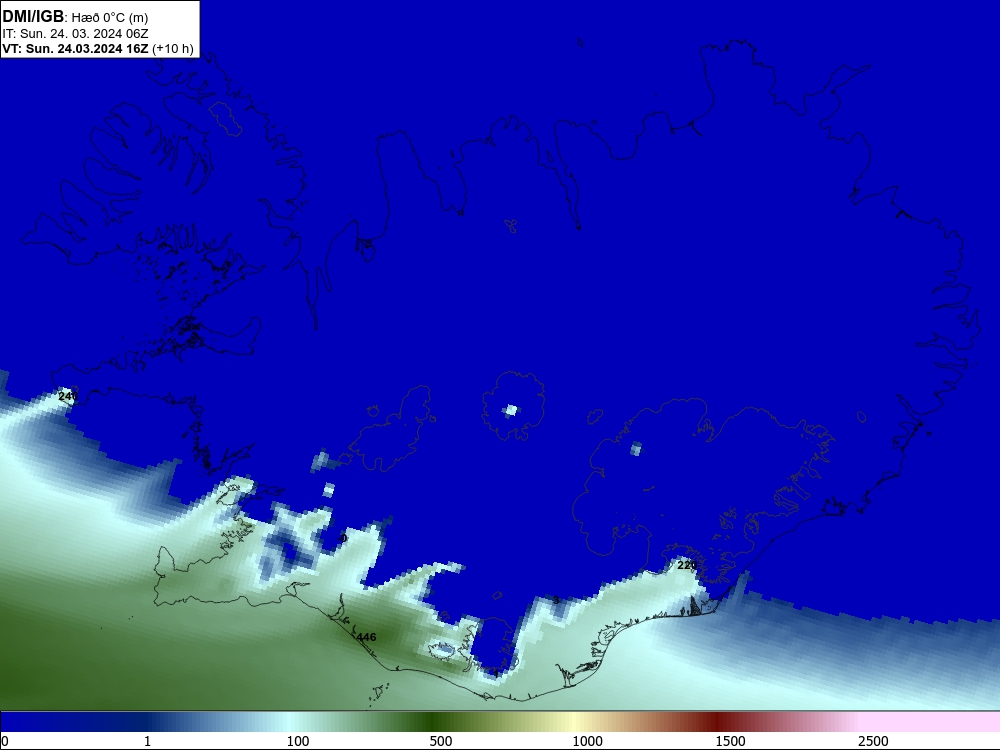Click the legend label 100
The height and width of the screenshot is (750, 1000).
tap(298, 741)
